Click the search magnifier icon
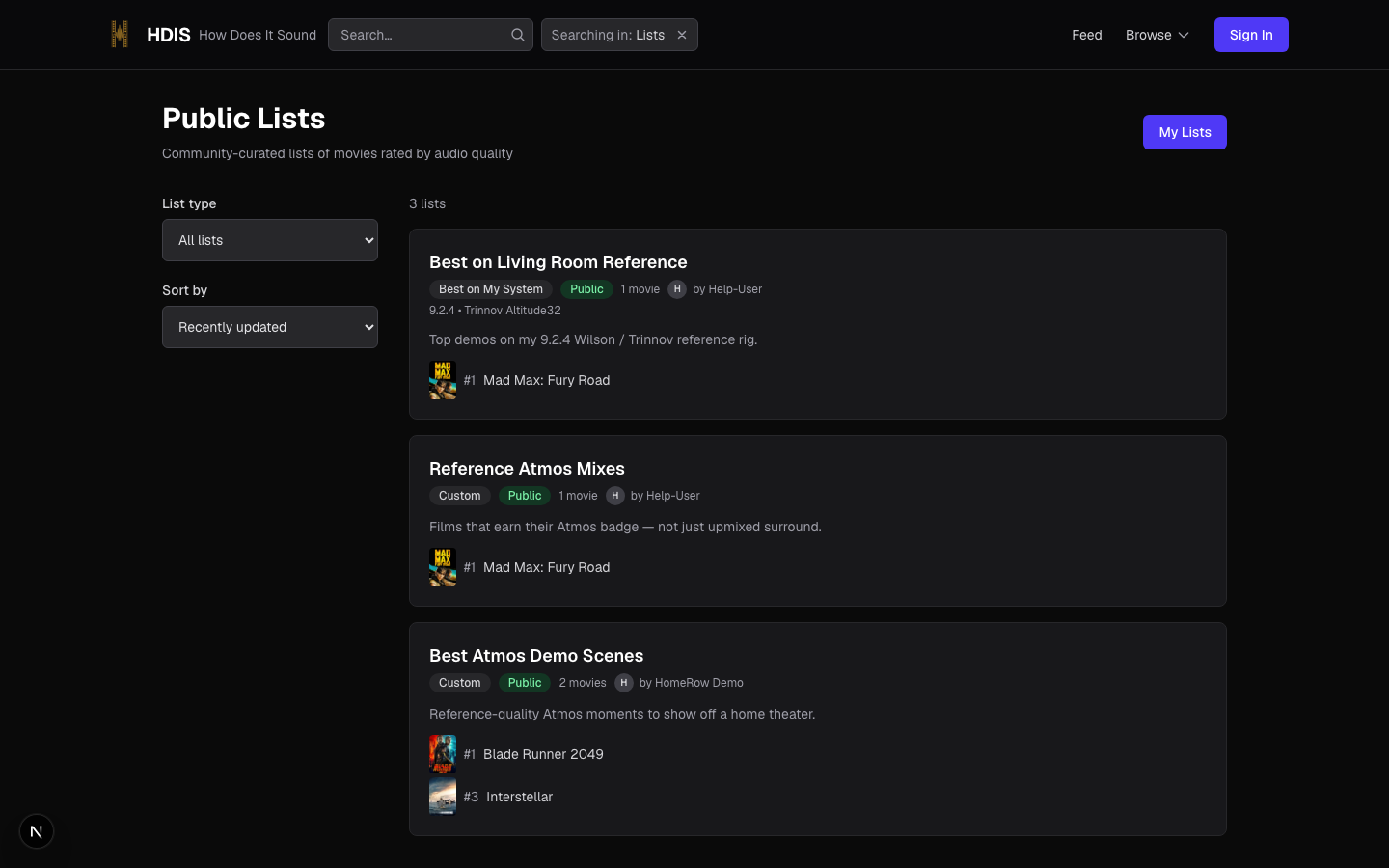 [x=518, y=35]
